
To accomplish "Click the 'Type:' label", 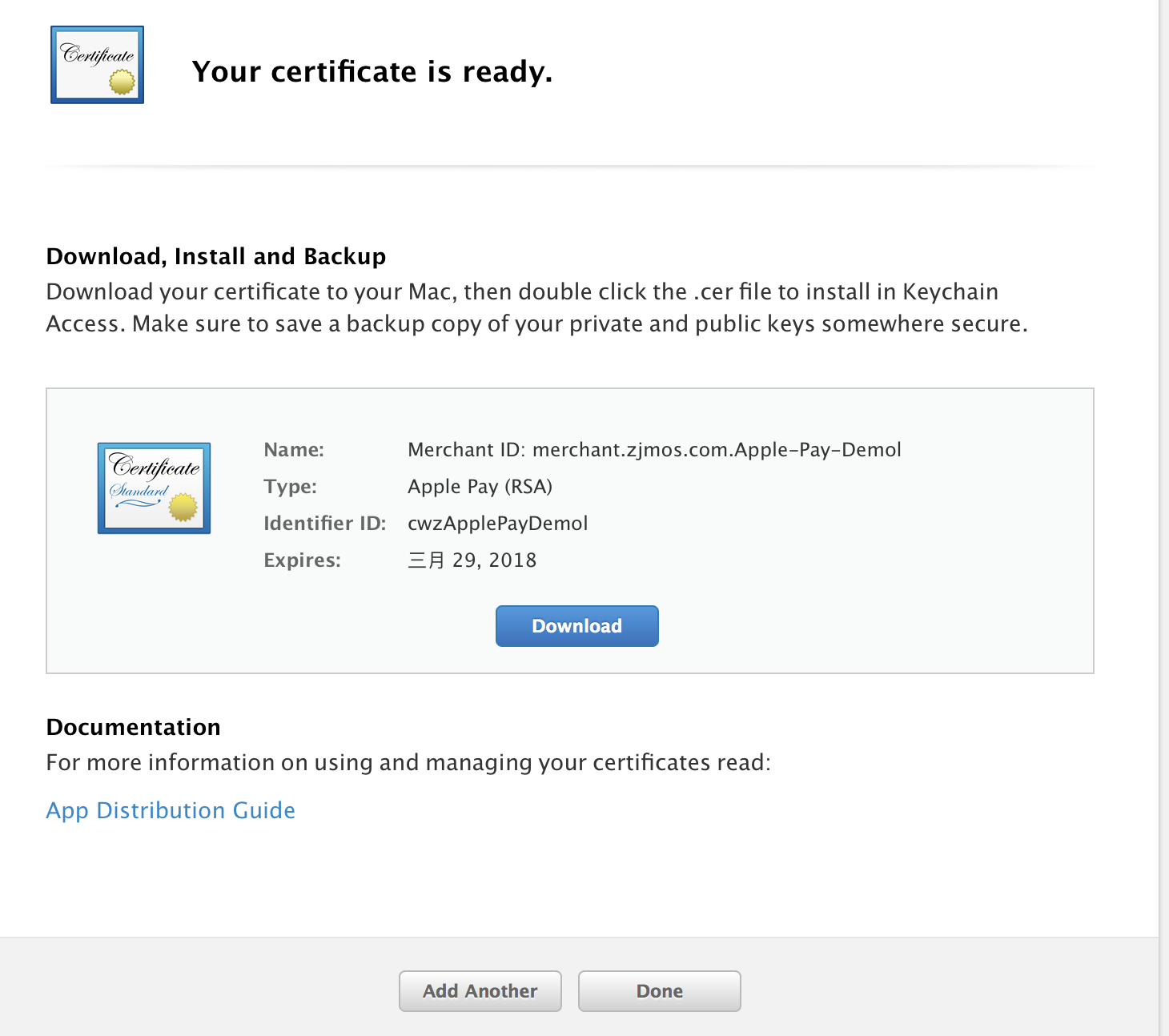I will [290, 487].
